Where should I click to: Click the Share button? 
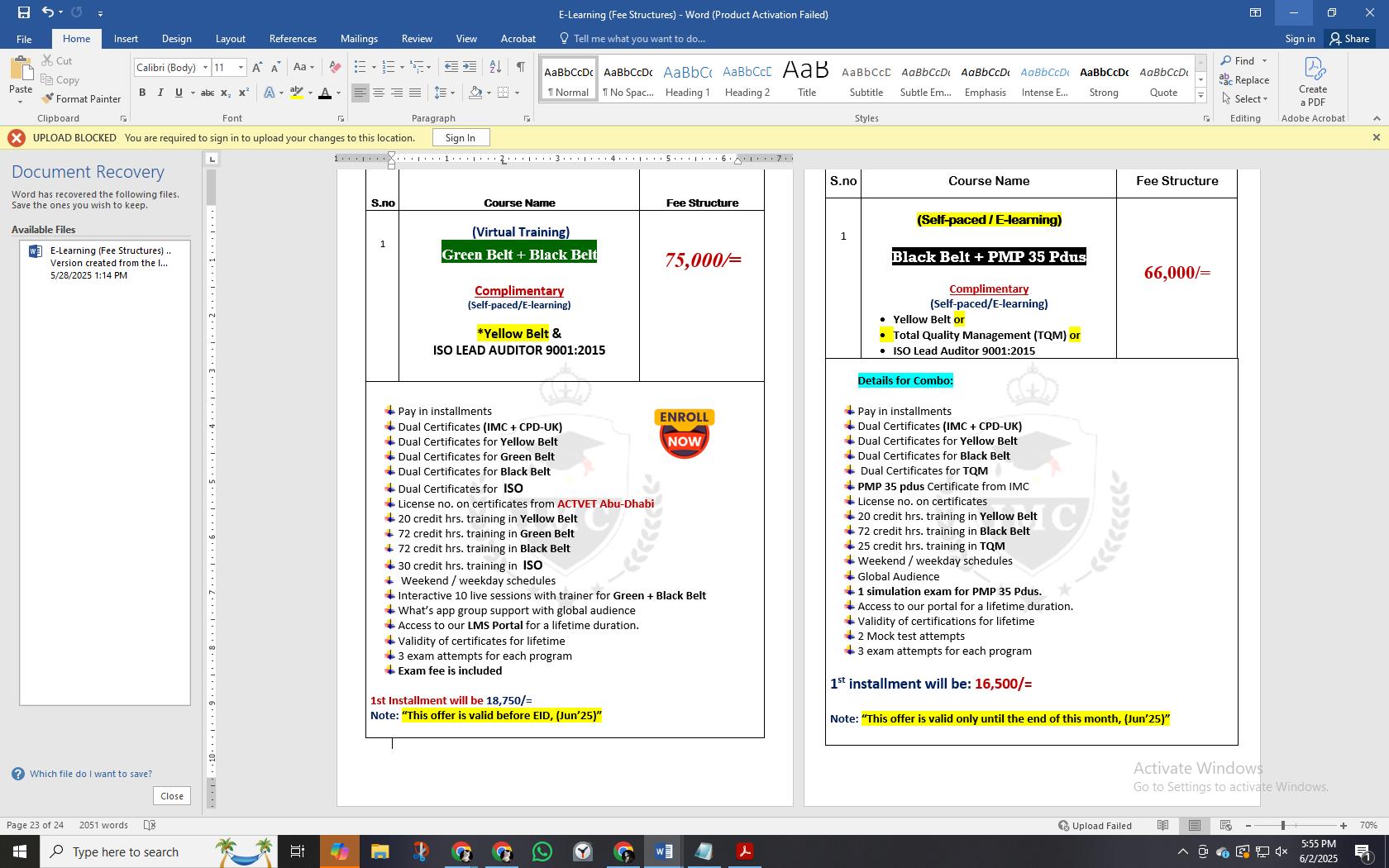(1349, 39)
